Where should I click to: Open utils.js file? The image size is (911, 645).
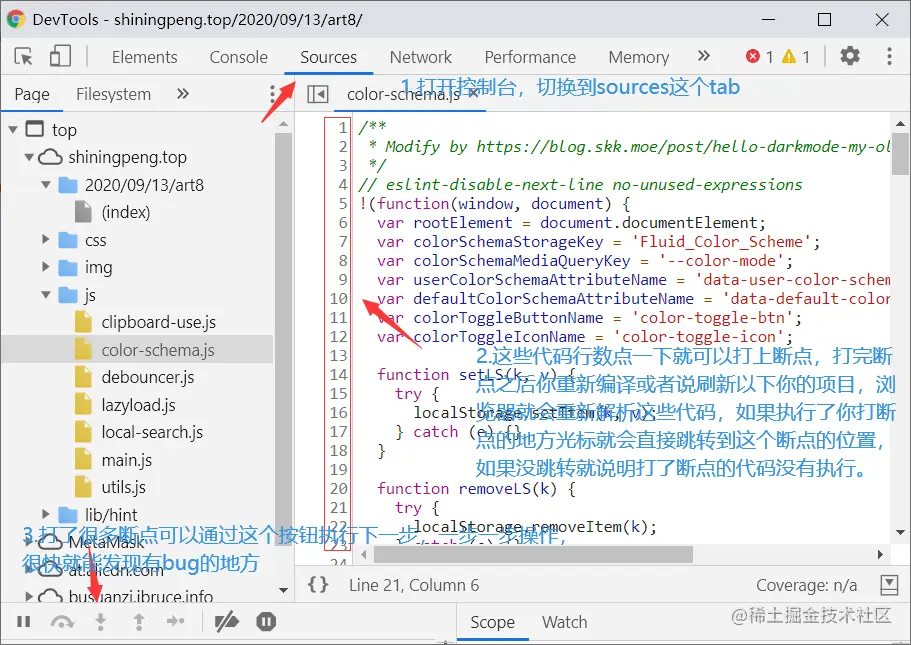point(123,487)
